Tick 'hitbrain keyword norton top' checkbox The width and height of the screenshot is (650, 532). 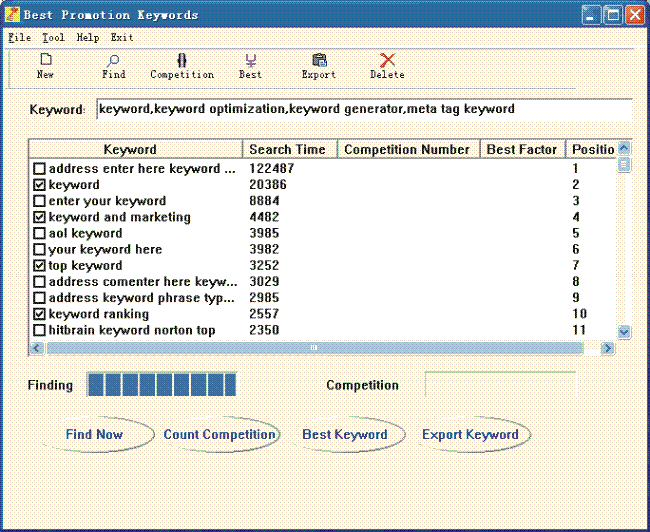tap(39, 330)
